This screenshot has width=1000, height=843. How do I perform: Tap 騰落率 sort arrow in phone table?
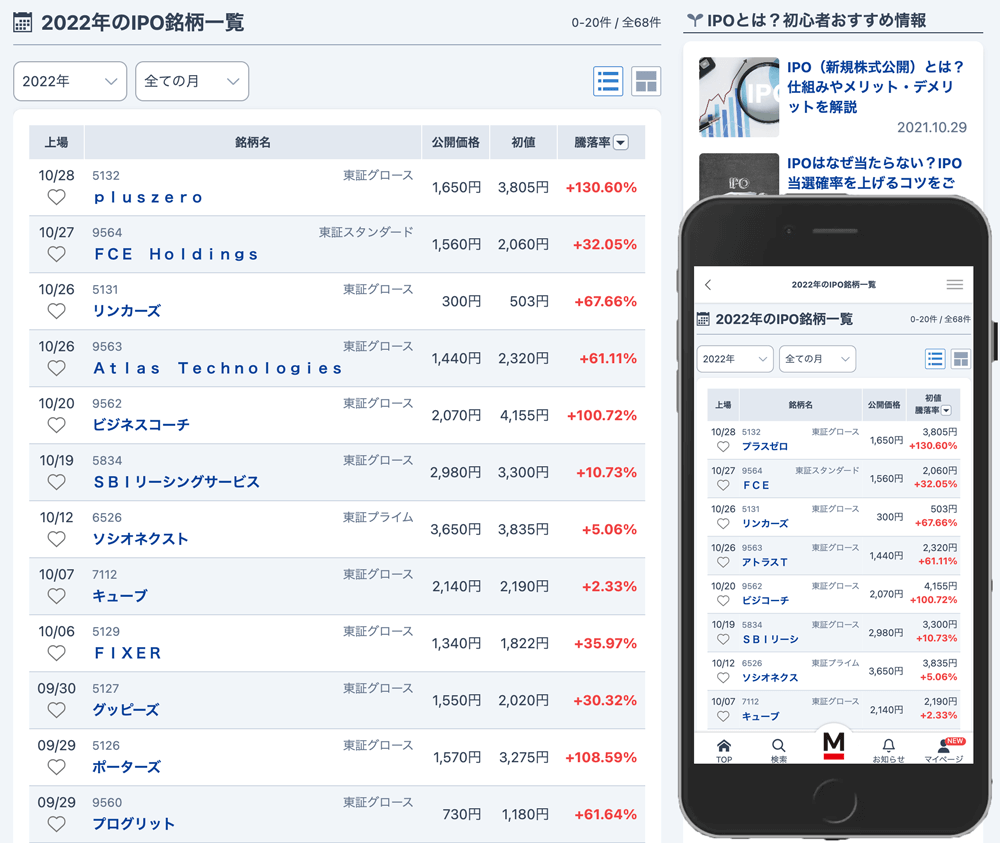[x=946, y=411]
